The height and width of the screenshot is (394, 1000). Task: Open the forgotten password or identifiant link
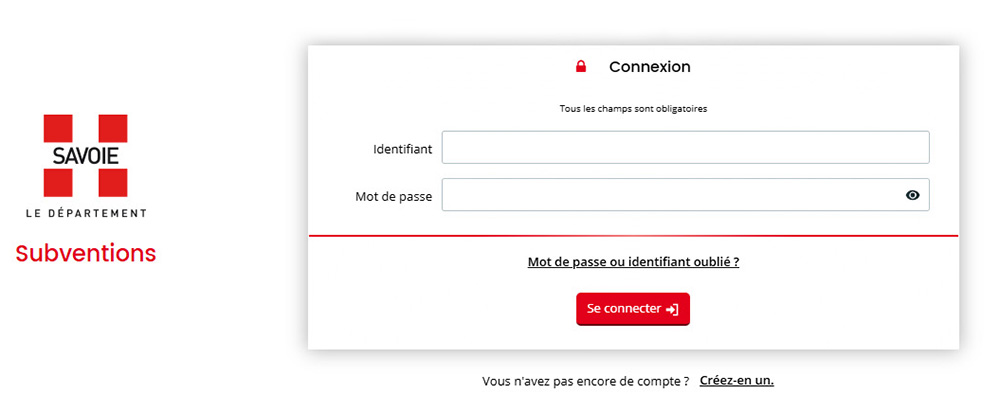[633, 262]
